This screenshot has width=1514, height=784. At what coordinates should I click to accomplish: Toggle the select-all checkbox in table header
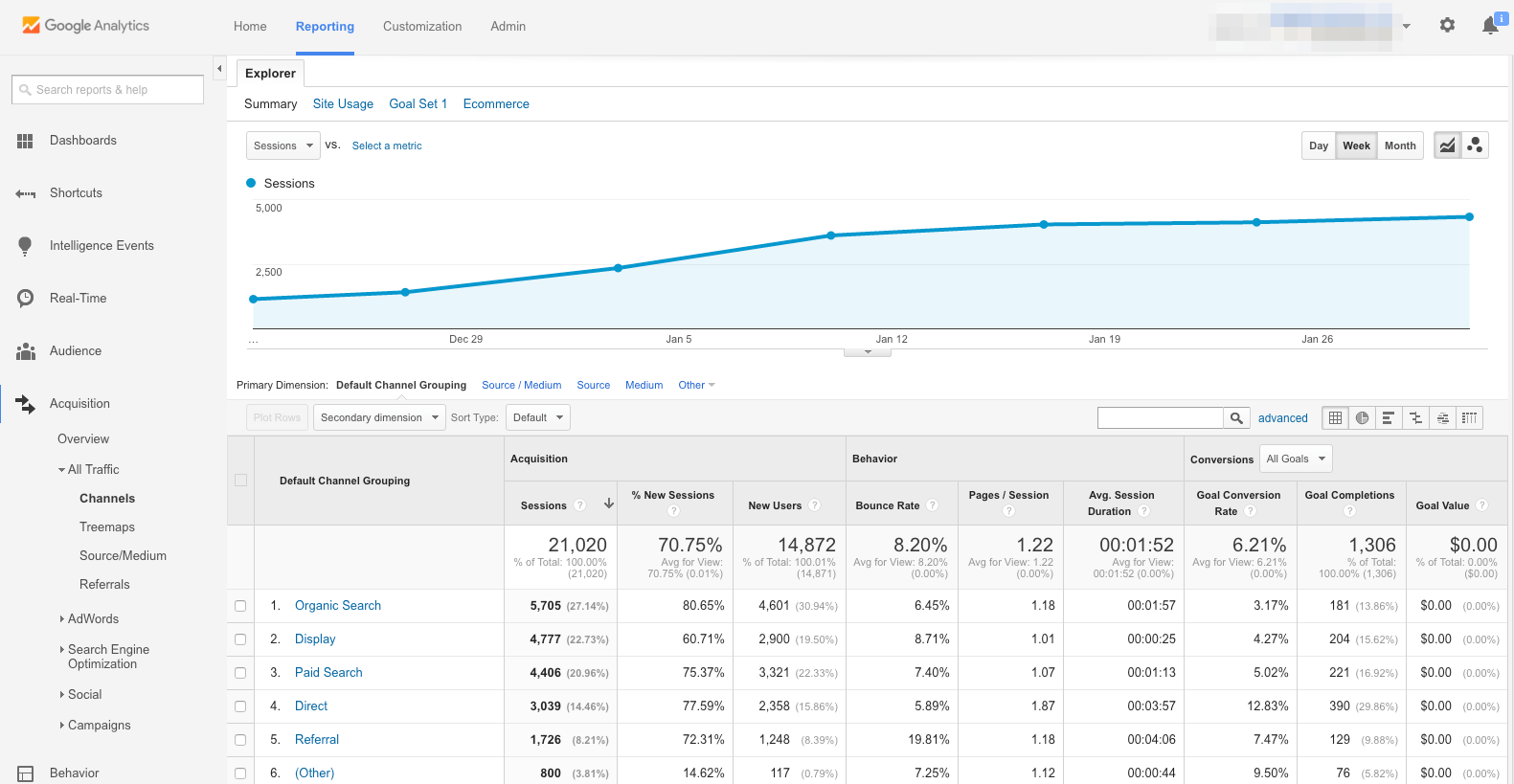click(240, 481)
